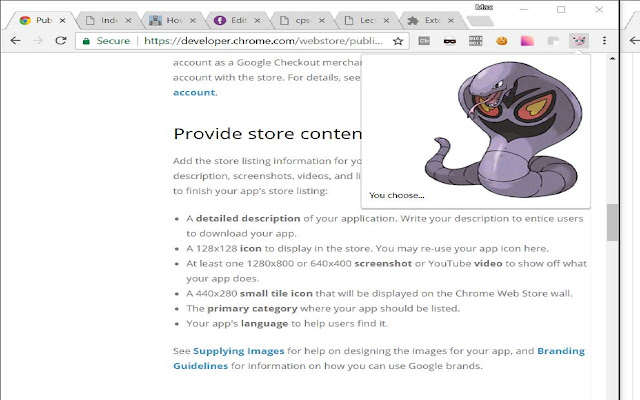Close the 'Pub' tab
This screenshot has height=400, width=640.
[62, 20]
